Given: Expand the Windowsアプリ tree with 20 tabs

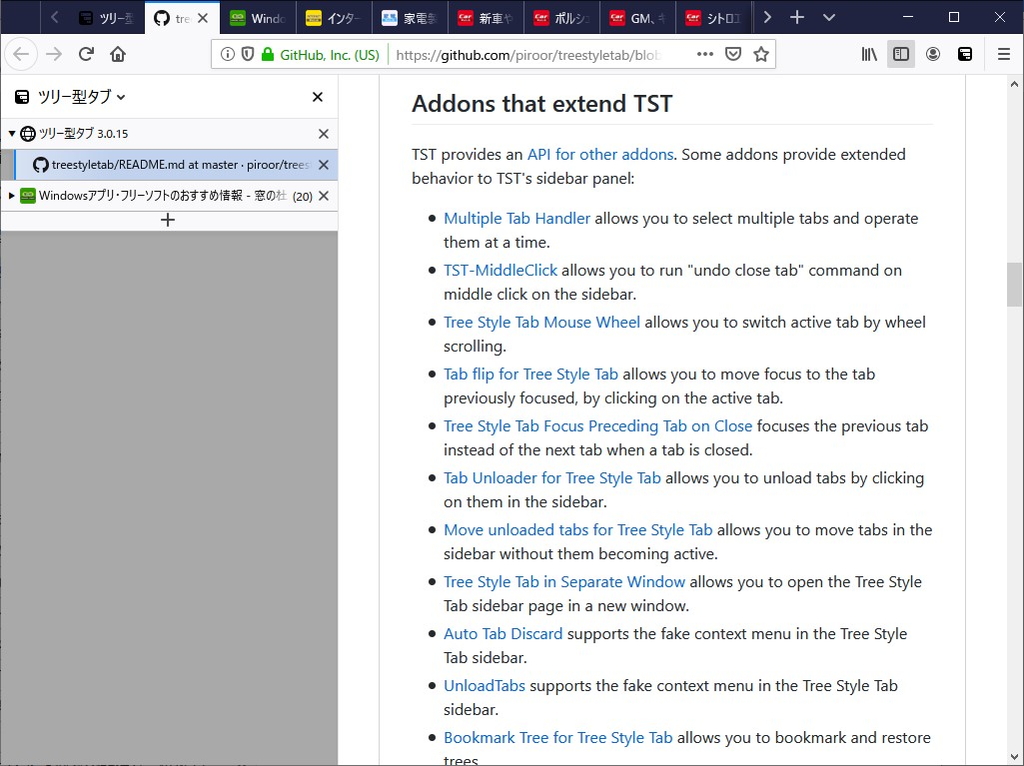Looking at the screenshot, I should [x=12, y=195].
